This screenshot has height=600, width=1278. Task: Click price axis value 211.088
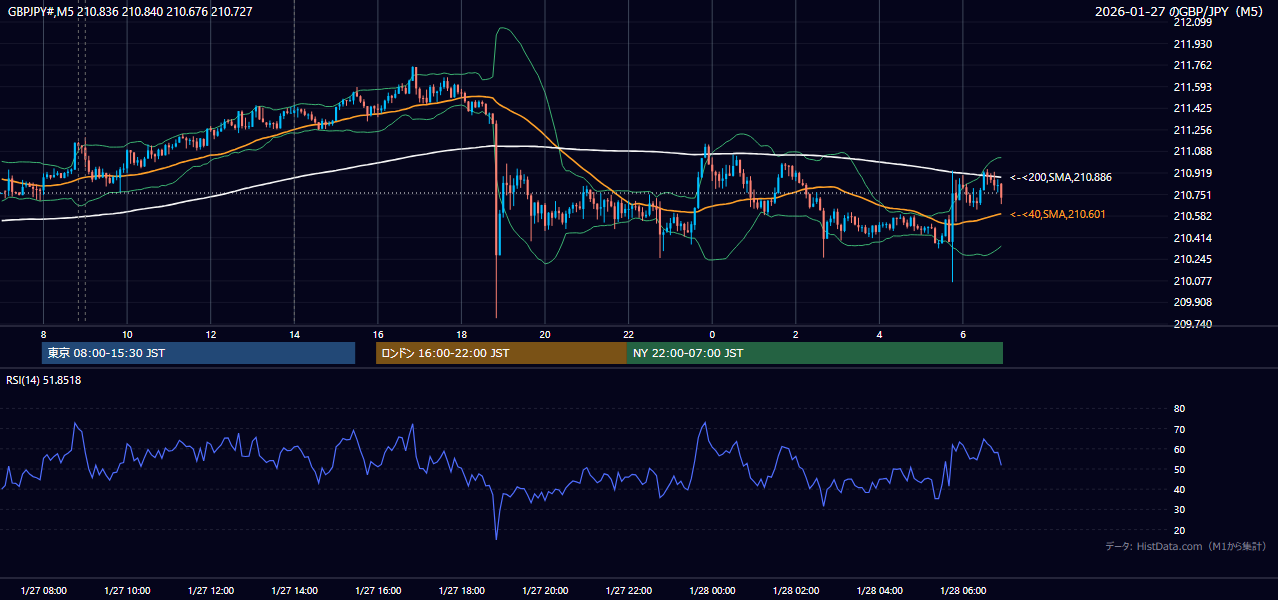pos(1192,151)
